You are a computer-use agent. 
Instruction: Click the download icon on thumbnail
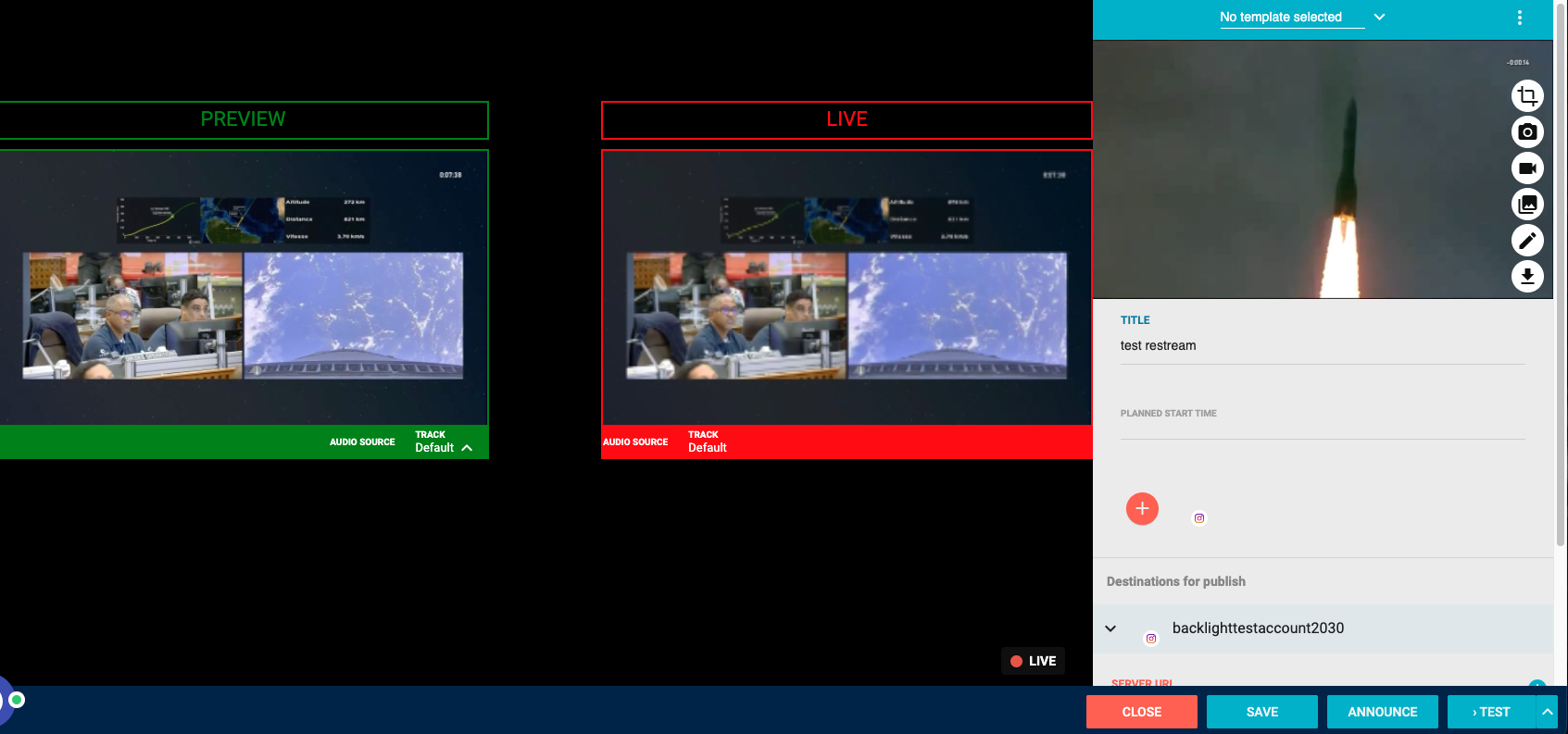tap(1527, 276)
